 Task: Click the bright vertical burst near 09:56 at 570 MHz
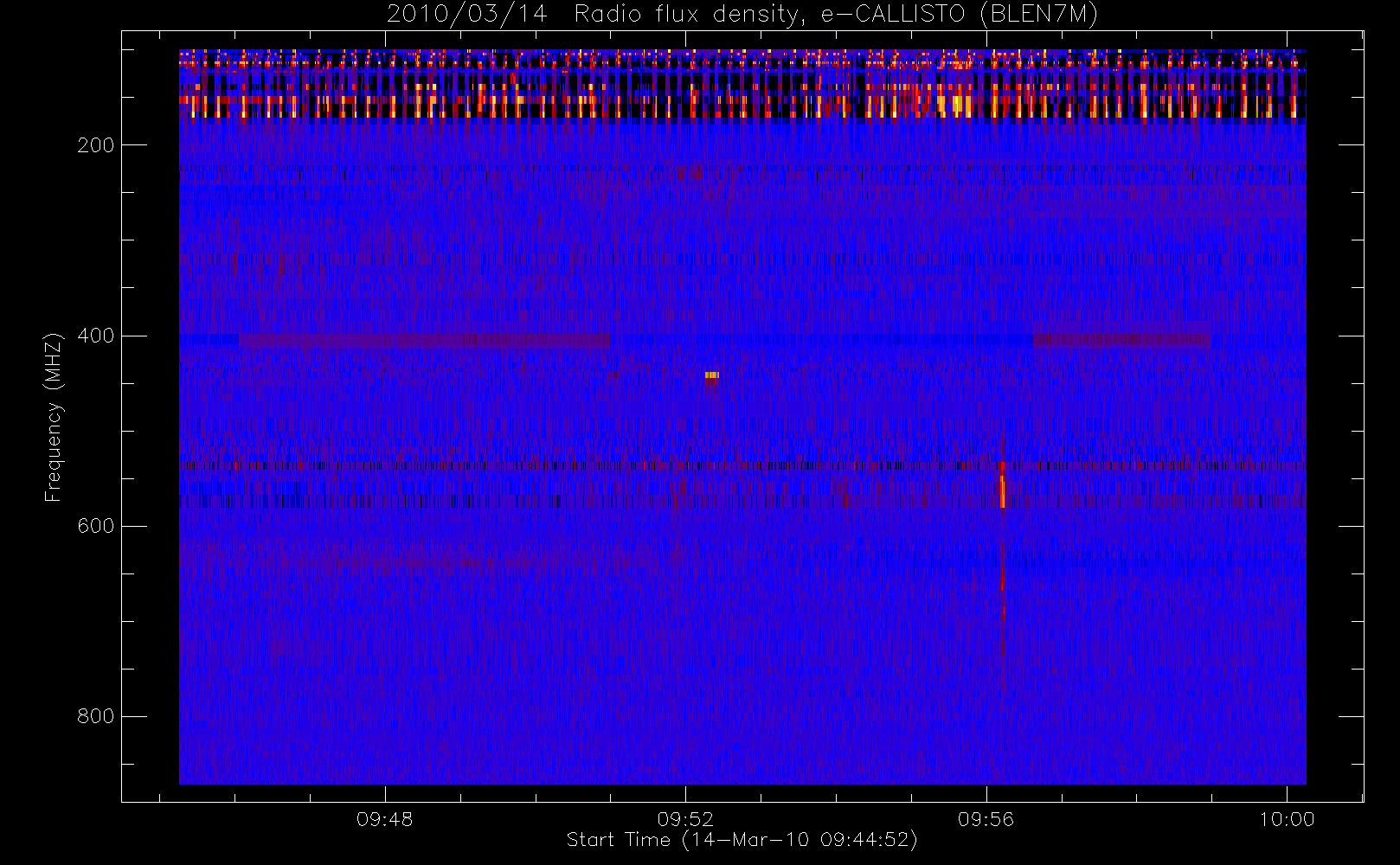(x=1003, y=490)
